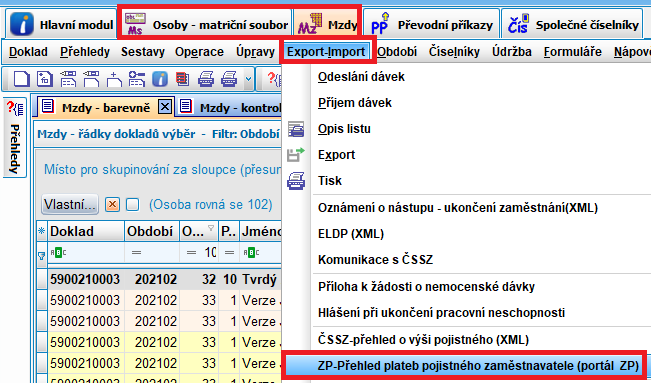The width and height of the screenshot is (651, 383).
Task: Toggle the filter enable checkbox
Action: point(132,204)
